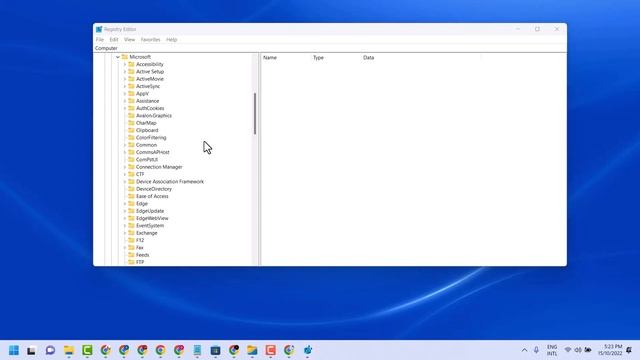Expand the EdgeUpdate key
640x360 pixels.
pyautogui.click(x=125, y=211)
